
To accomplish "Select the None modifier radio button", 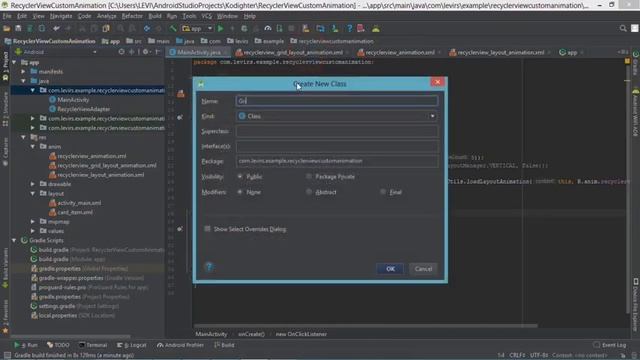I will point(240,191).
